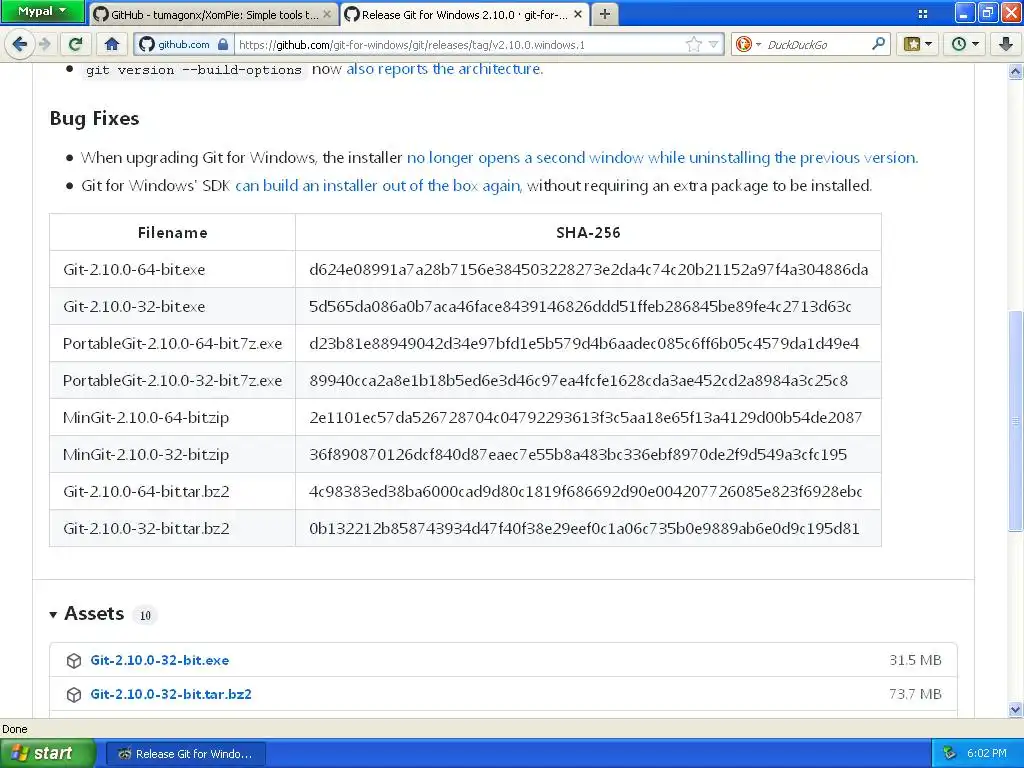Click the hash starting with 2e1101ec57da
The width and height of the screenshot is (1024, 768).
[x=585, y=417]
